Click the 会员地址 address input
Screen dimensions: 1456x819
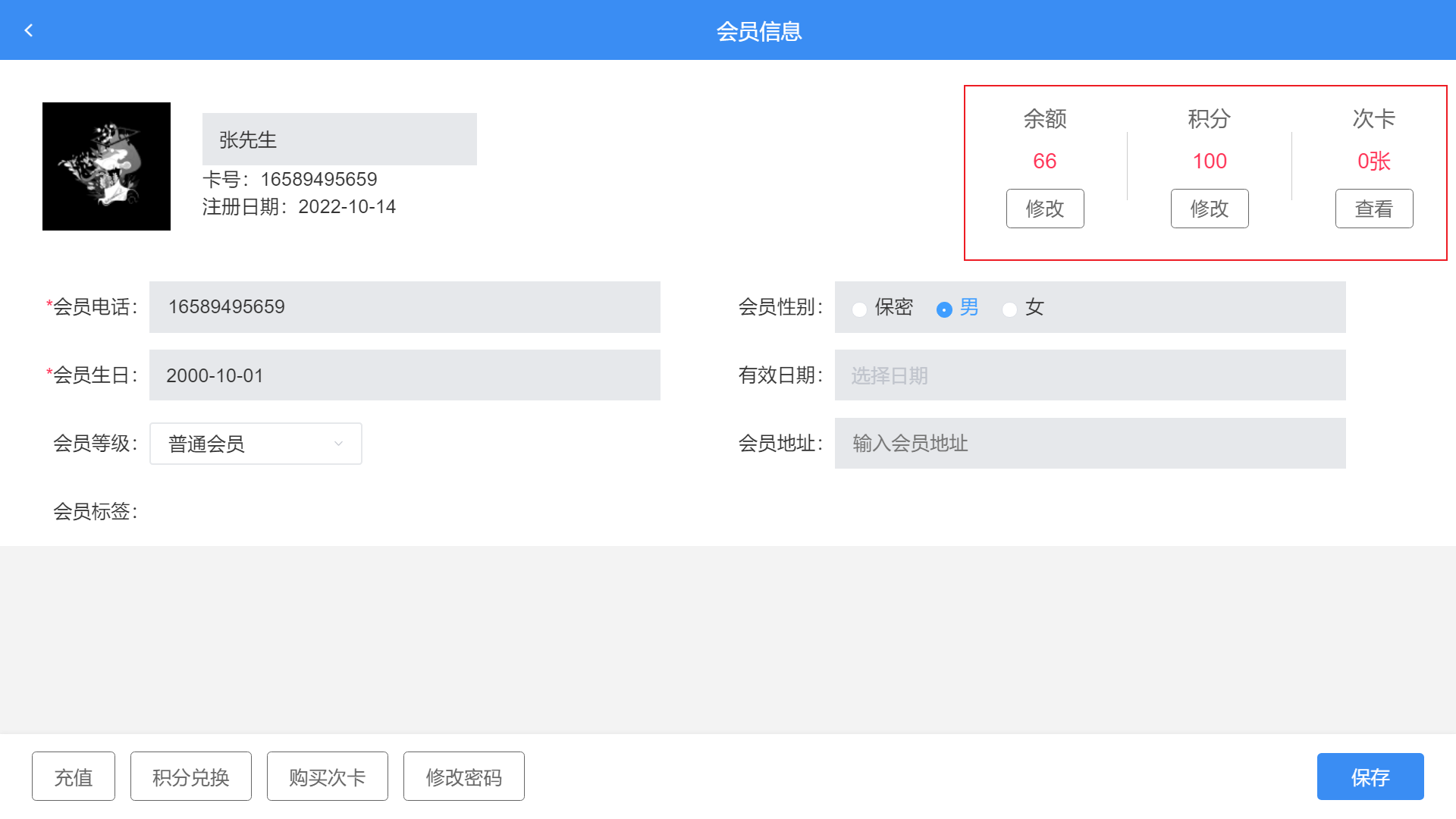(x=1089, y=444)
